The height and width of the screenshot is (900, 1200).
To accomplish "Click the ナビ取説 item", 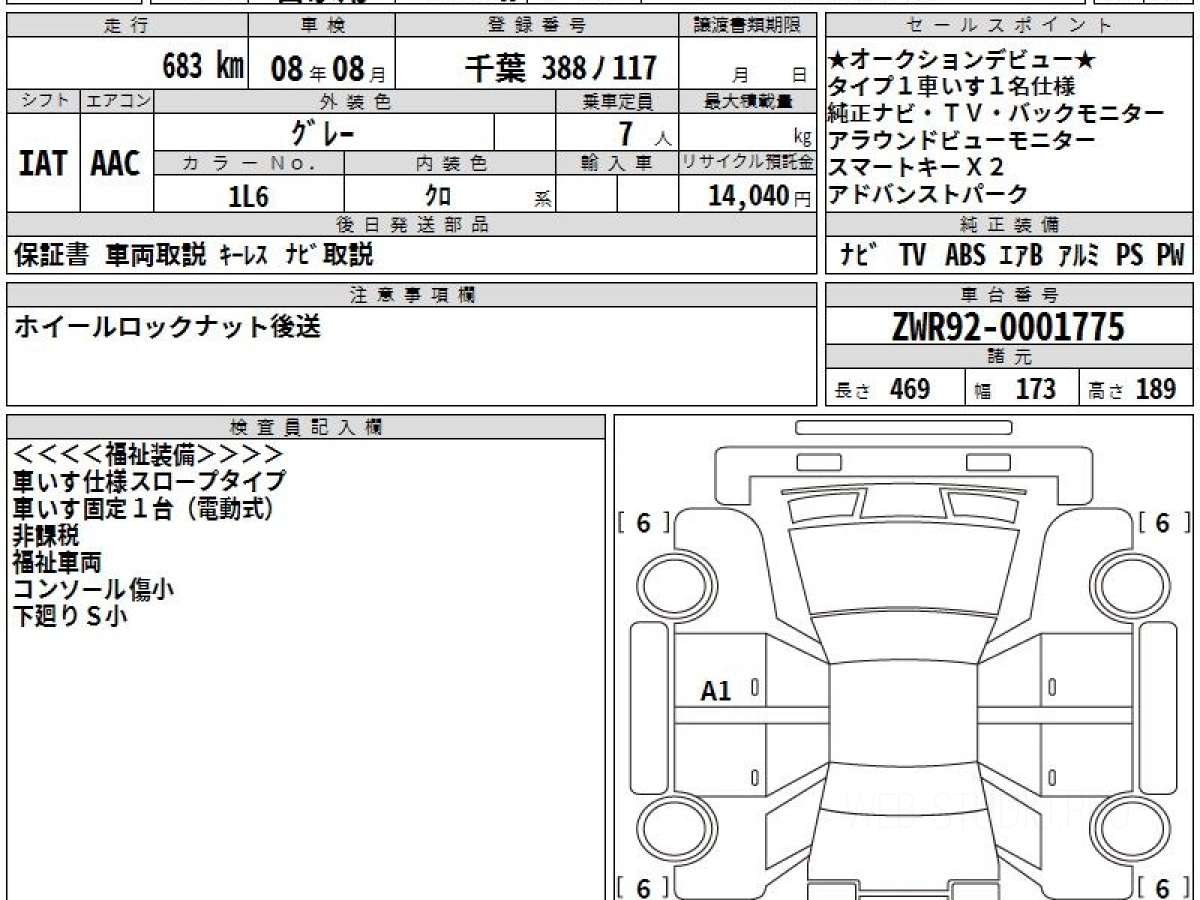I will [329, 255].
